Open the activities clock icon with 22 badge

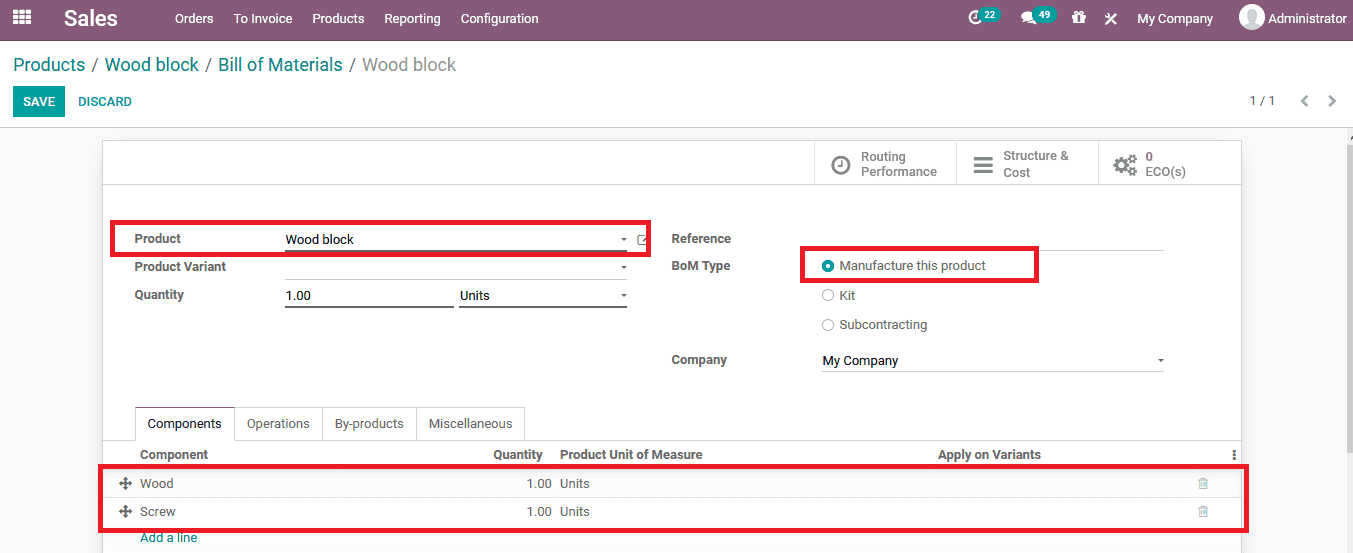tap(976, 18)
